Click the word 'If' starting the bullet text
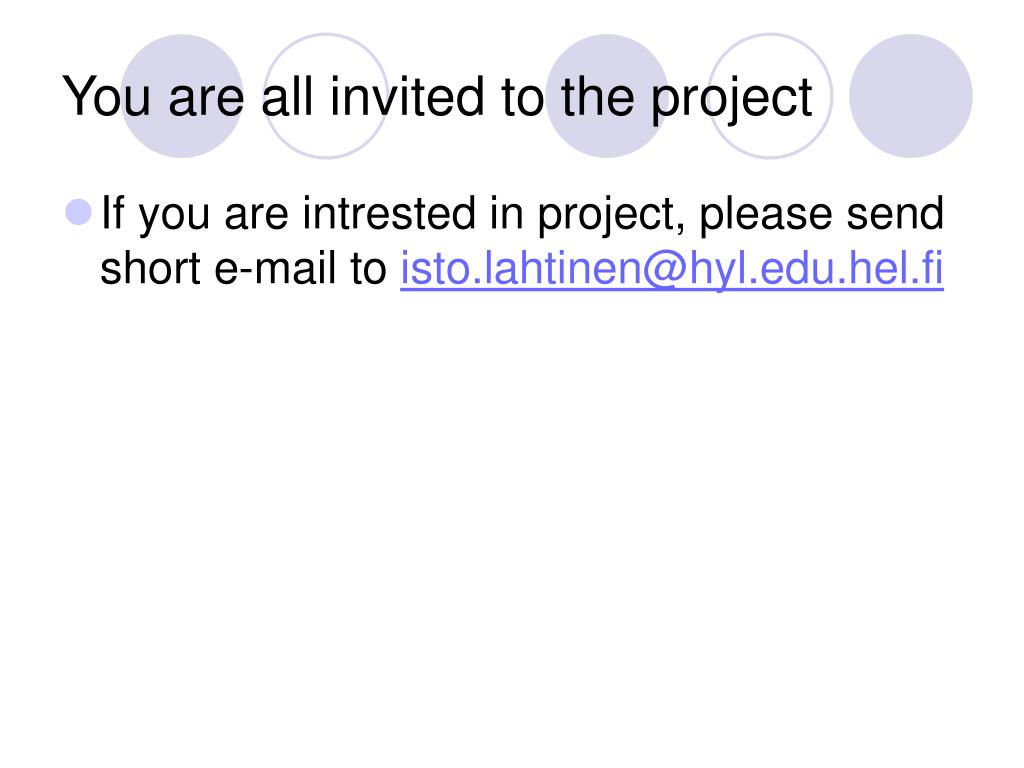The height and width of the screenshot is (768, 1024). (x=112, y=213)
